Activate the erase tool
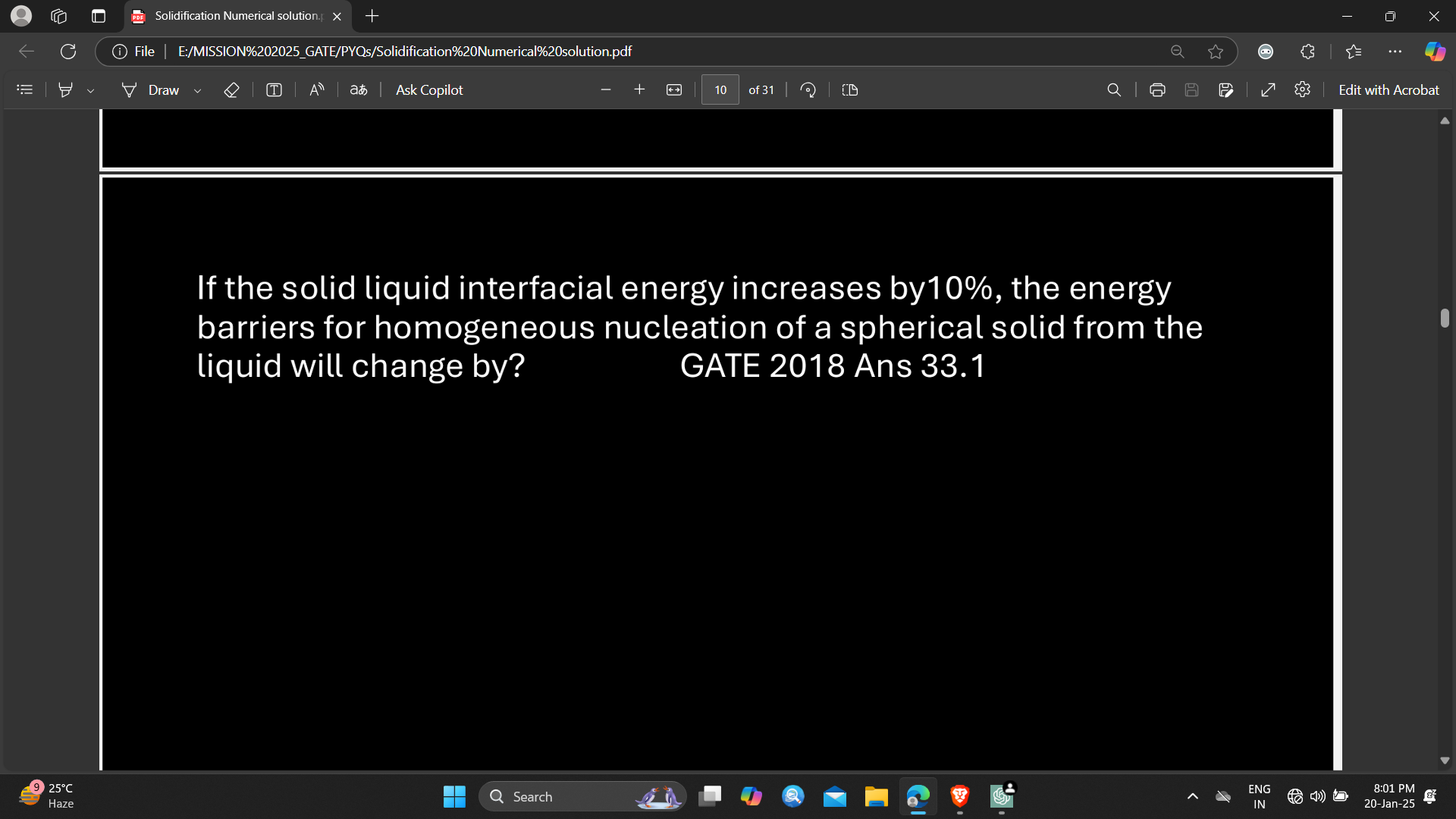 click(232, 89)
